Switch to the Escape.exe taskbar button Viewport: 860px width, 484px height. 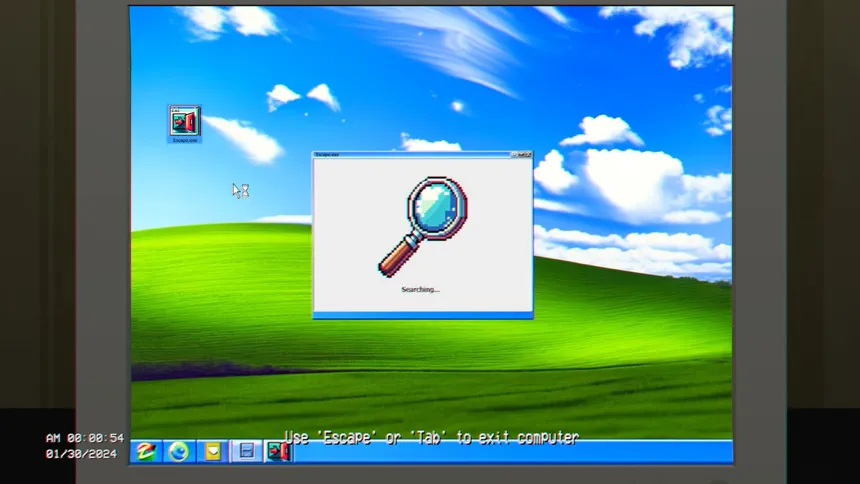point(279,452)
